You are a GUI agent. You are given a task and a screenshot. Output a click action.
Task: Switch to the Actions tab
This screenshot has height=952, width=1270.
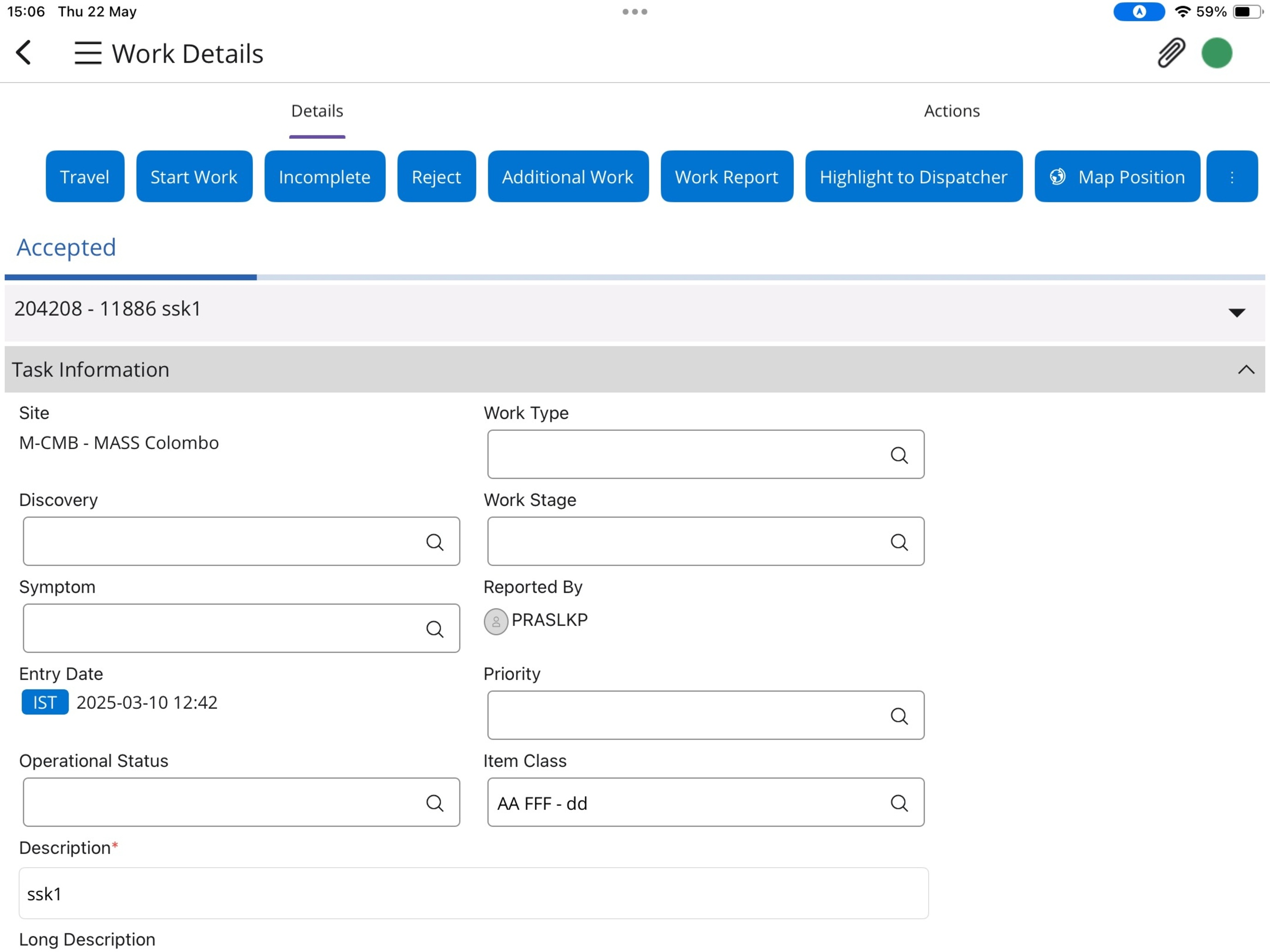click(x=952, y=111)
